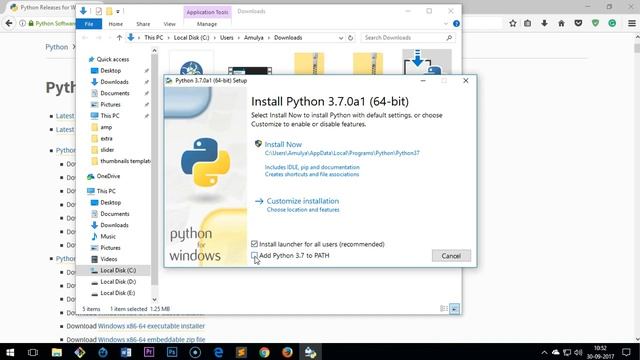Go up one folder level in Explorer

coord(119,38)
